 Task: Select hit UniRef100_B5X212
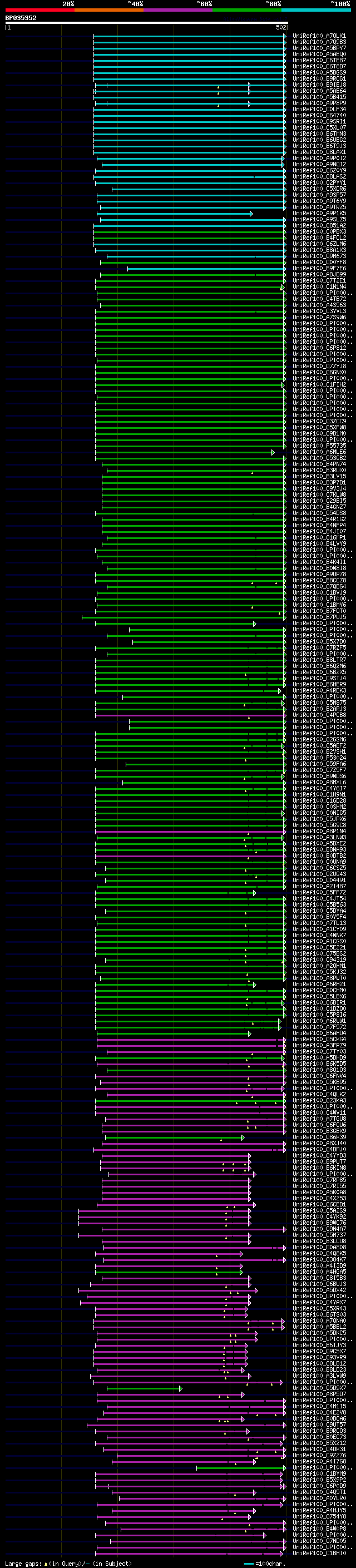click(x=319, y=1443)
